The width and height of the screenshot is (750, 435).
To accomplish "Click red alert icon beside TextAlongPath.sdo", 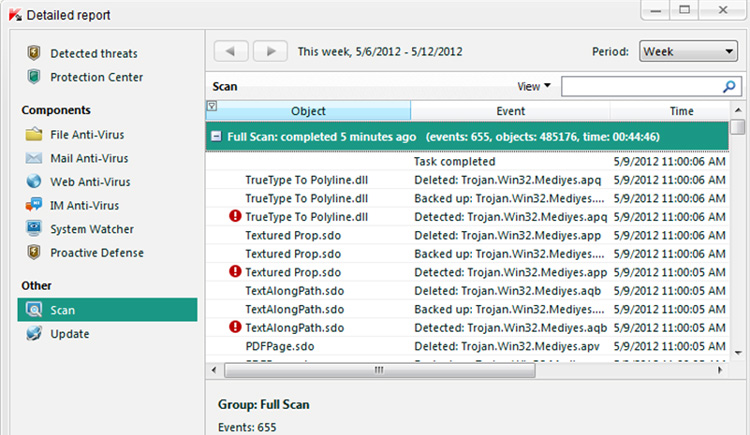I will (236, 327).
